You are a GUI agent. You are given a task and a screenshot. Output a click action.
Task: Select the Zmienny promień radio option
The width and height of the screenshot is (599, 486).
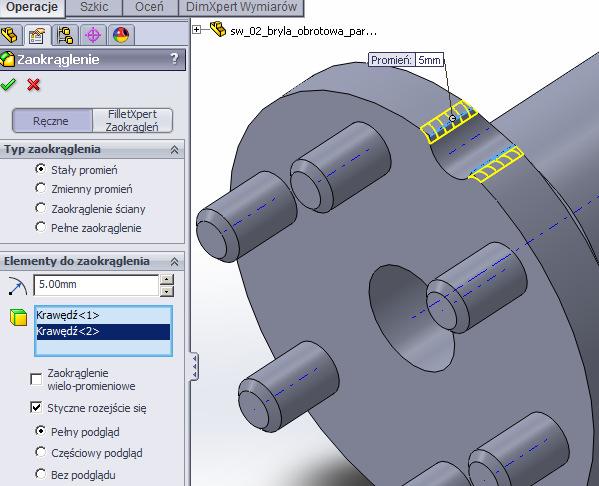coord(40,188)
